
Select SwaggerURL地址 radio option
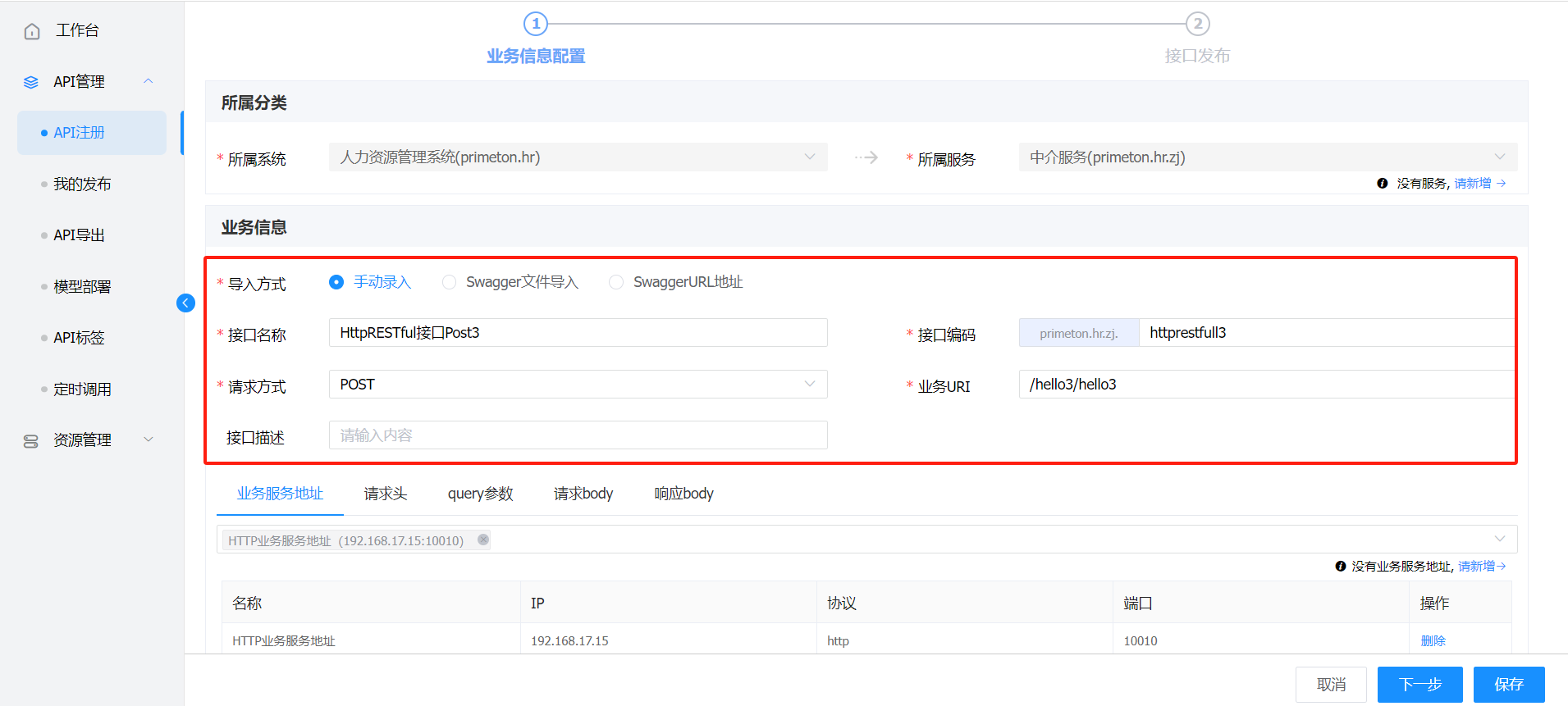pos(616,282)
